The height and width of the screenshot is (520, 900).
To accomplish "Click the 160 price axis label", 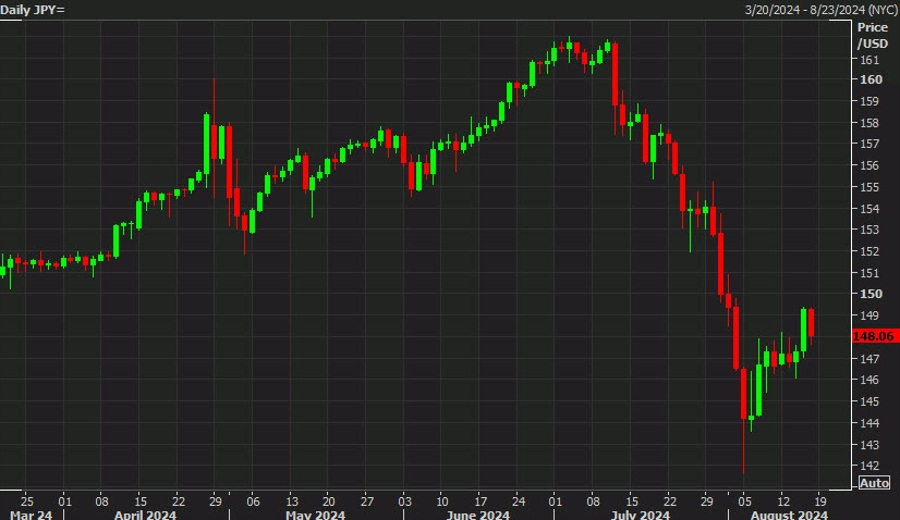I will pyautogui.click(x=871, y=80).
